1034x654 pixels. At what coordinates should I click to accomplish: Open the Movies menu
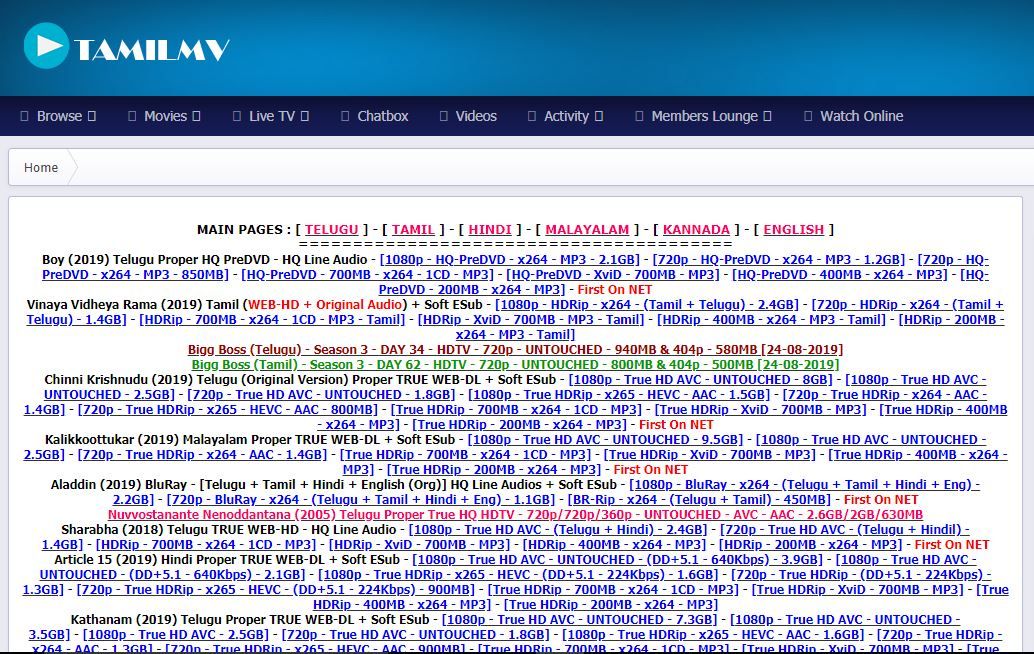pyautogui.click(x=164, y=116)
